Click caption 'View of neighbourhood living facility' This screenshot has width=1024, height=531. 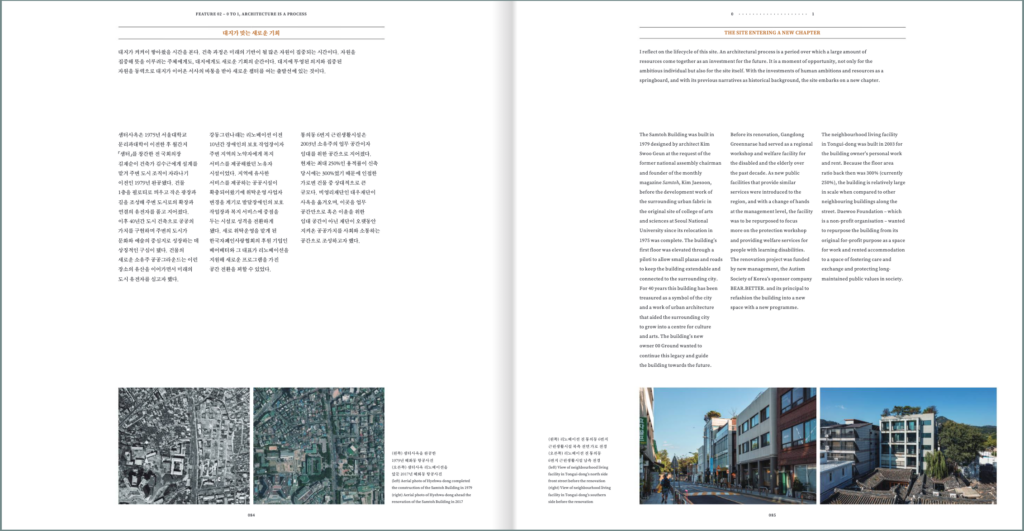[x=580, y=484]
